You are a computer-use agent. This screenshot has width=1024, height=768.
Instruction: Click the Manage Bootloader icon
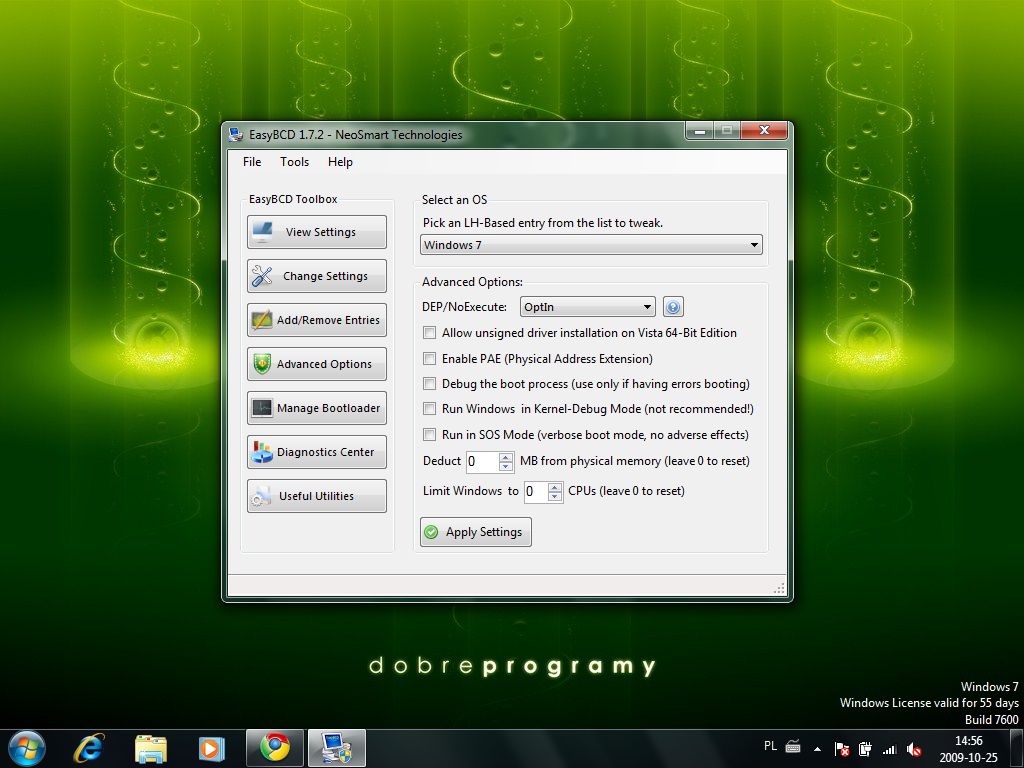(262, 408)
